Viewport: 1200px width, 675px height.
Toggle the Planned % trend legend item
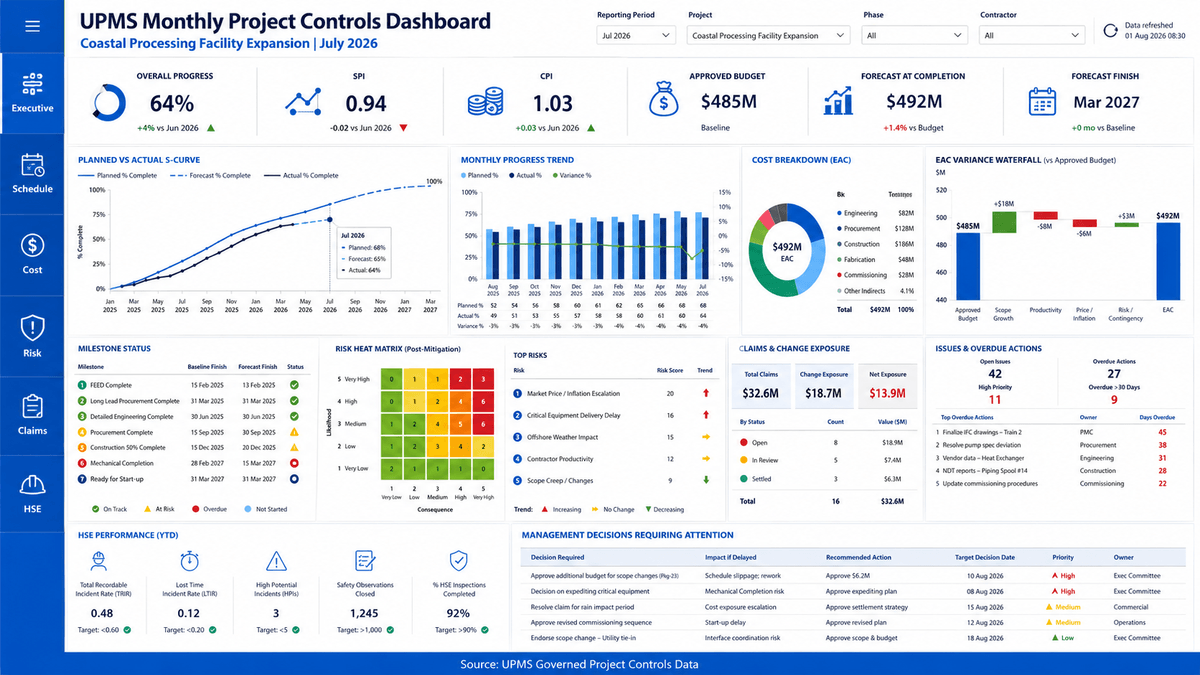pos(479,175)
